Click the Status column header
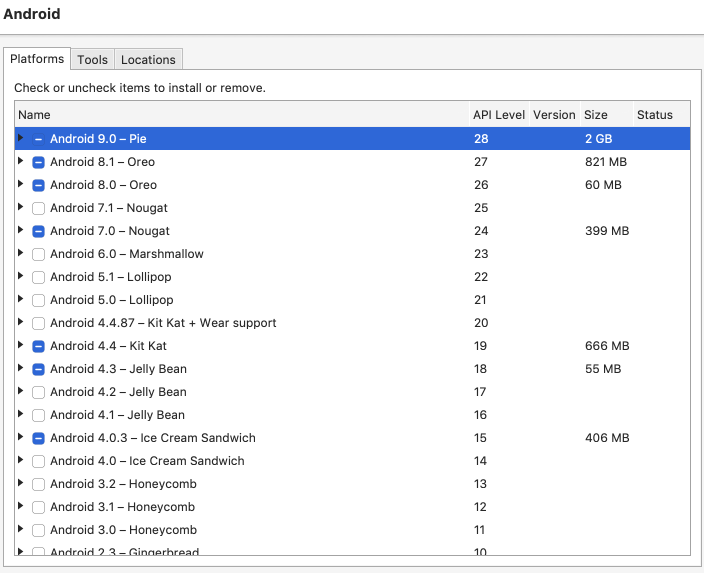704x573 pixels. pos(661,115)
